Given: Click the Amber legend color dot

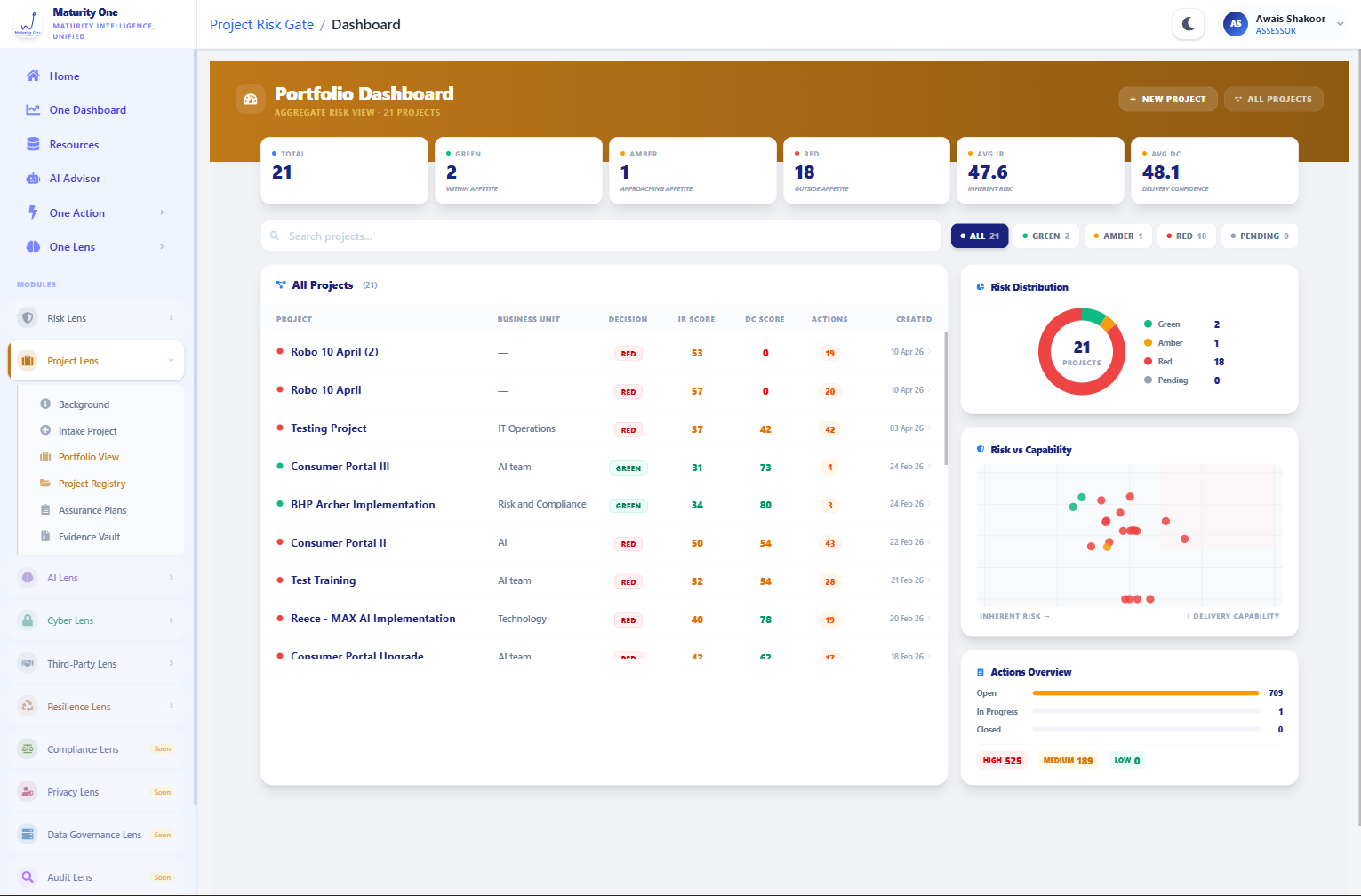Looking at the screenshot, I should [1148, 342].
